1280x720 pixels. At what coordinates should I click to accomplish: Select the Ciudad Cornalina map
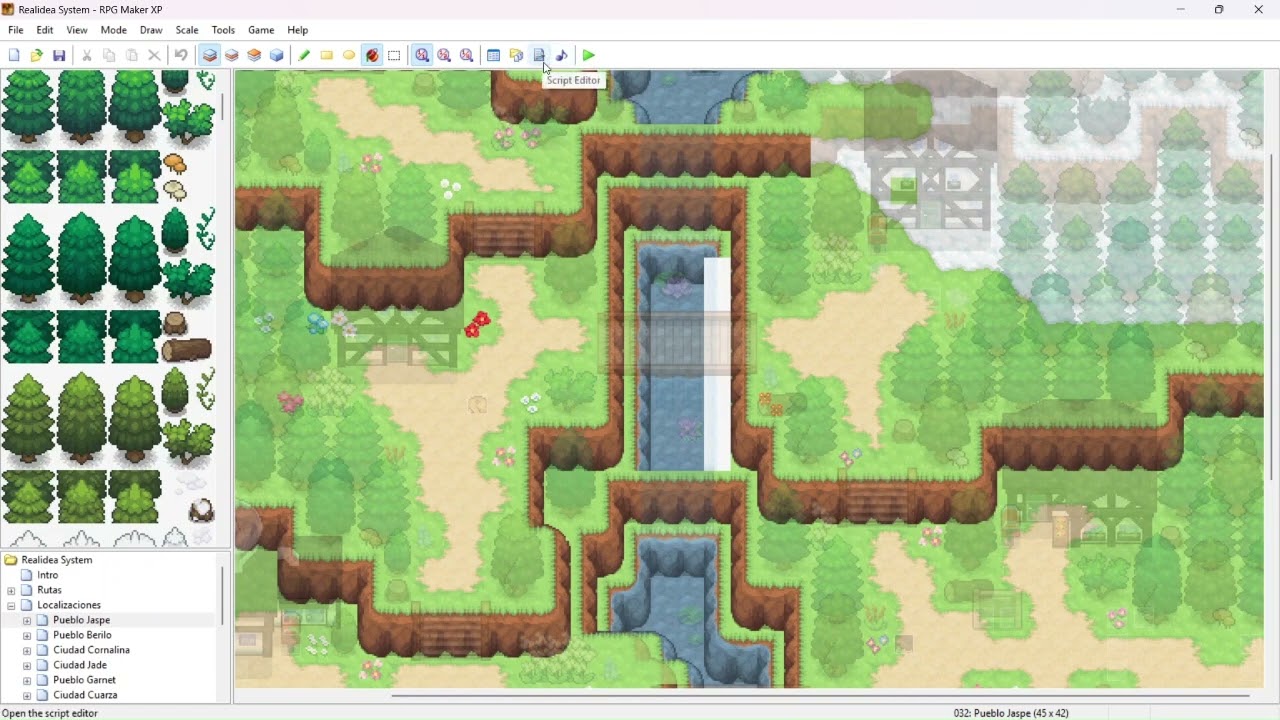coord(91,650)
